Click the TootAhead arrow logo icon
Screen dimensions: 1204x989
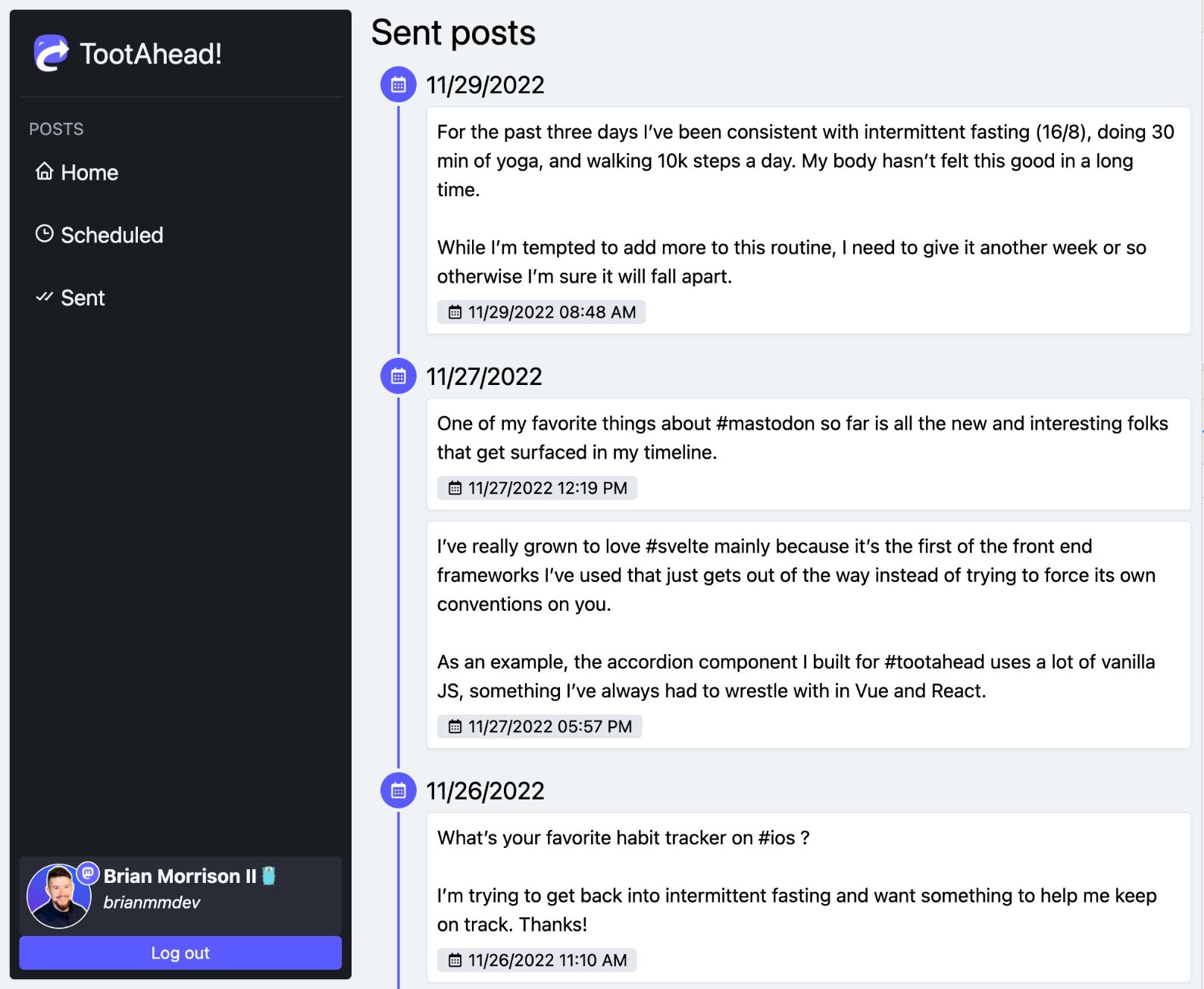(52, 53)
